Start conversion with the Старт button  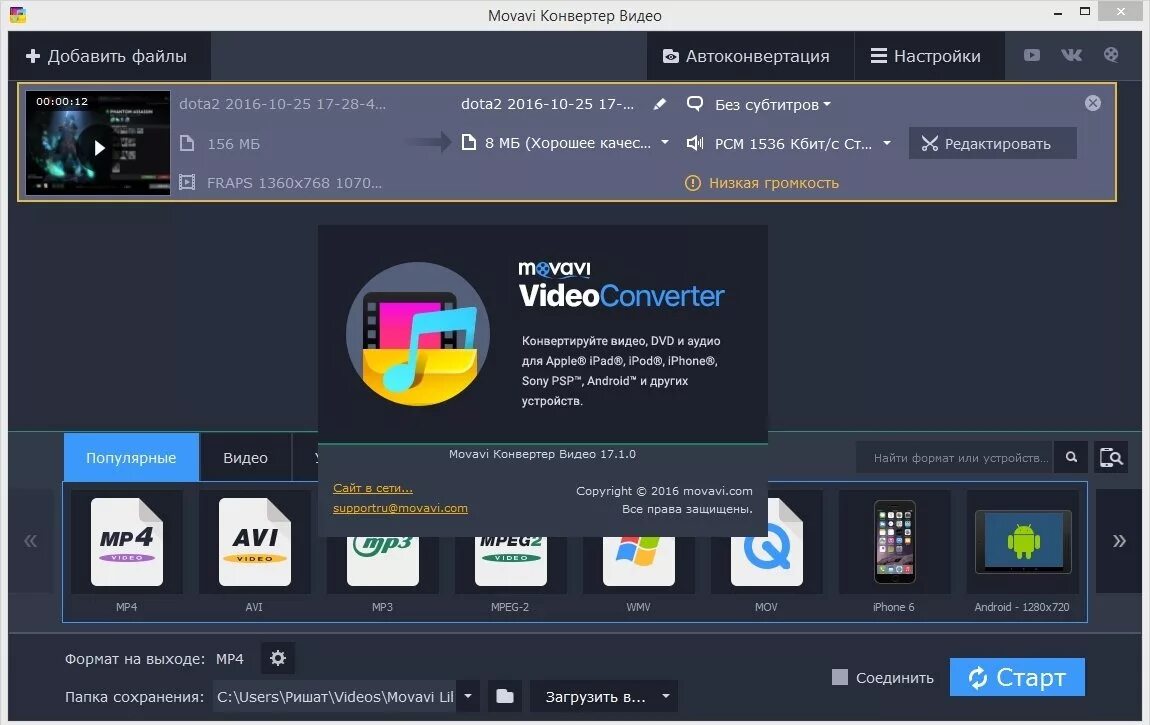(x=1017, y=677)
